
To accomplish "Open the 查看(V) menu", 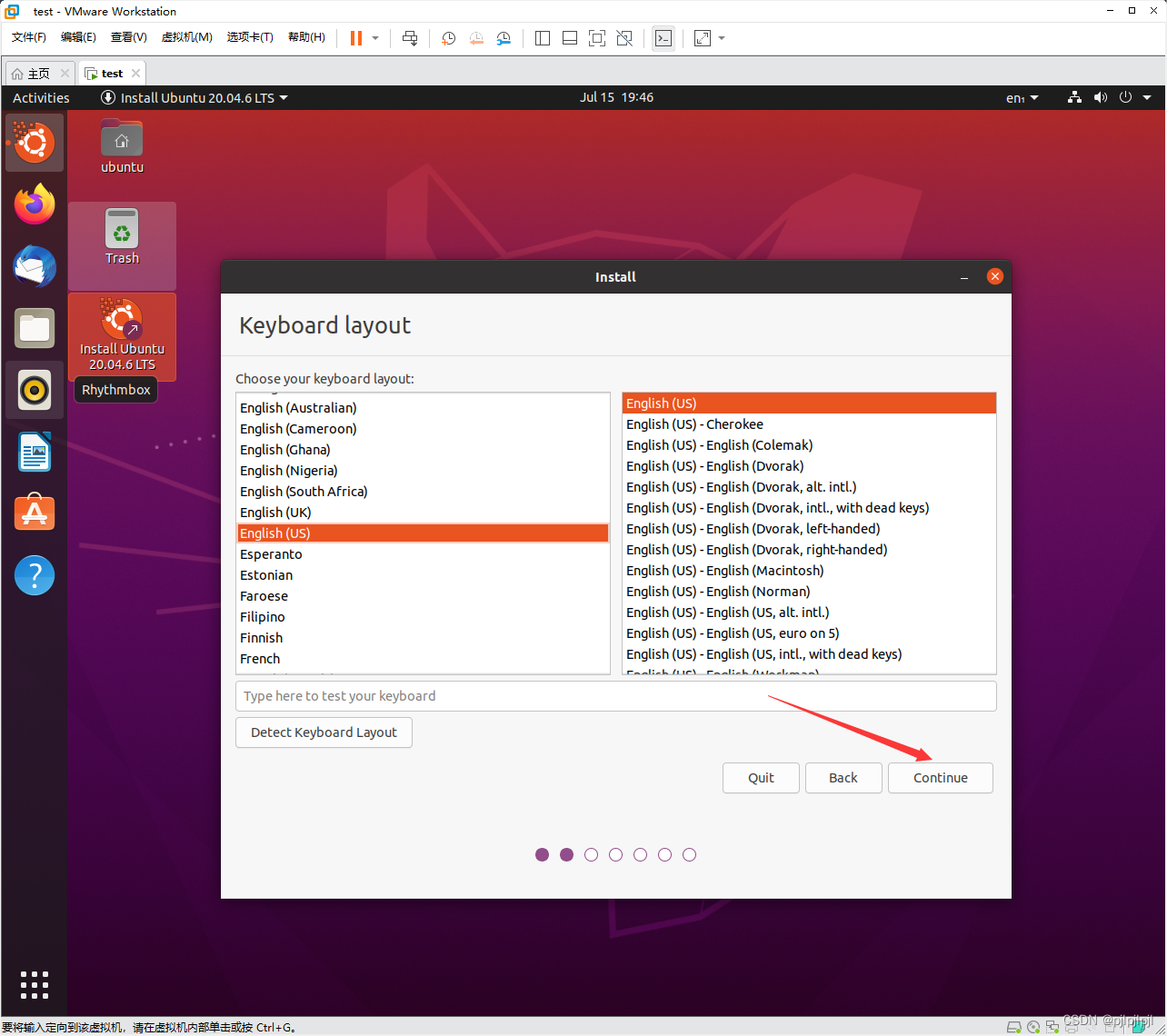I will [x=129, y=37].
